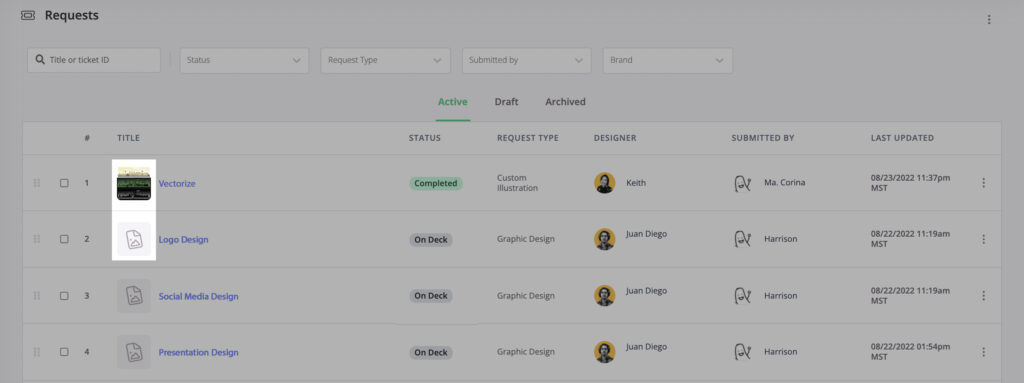Viewport: 1024px width, 383px height.
Task: Open the row actions menu for Logo Design
Action: pyautogui.click(x=984, y=239)
